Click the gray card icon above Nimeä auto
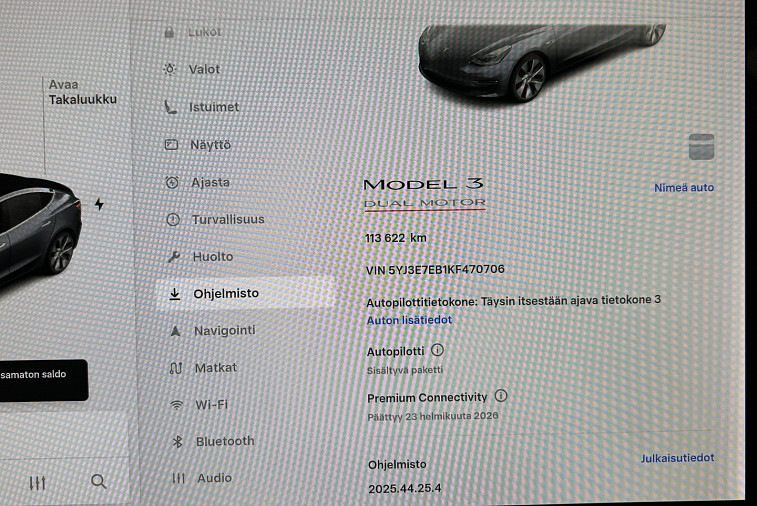The width and height of the screenshot is (757, 506). 701,147
